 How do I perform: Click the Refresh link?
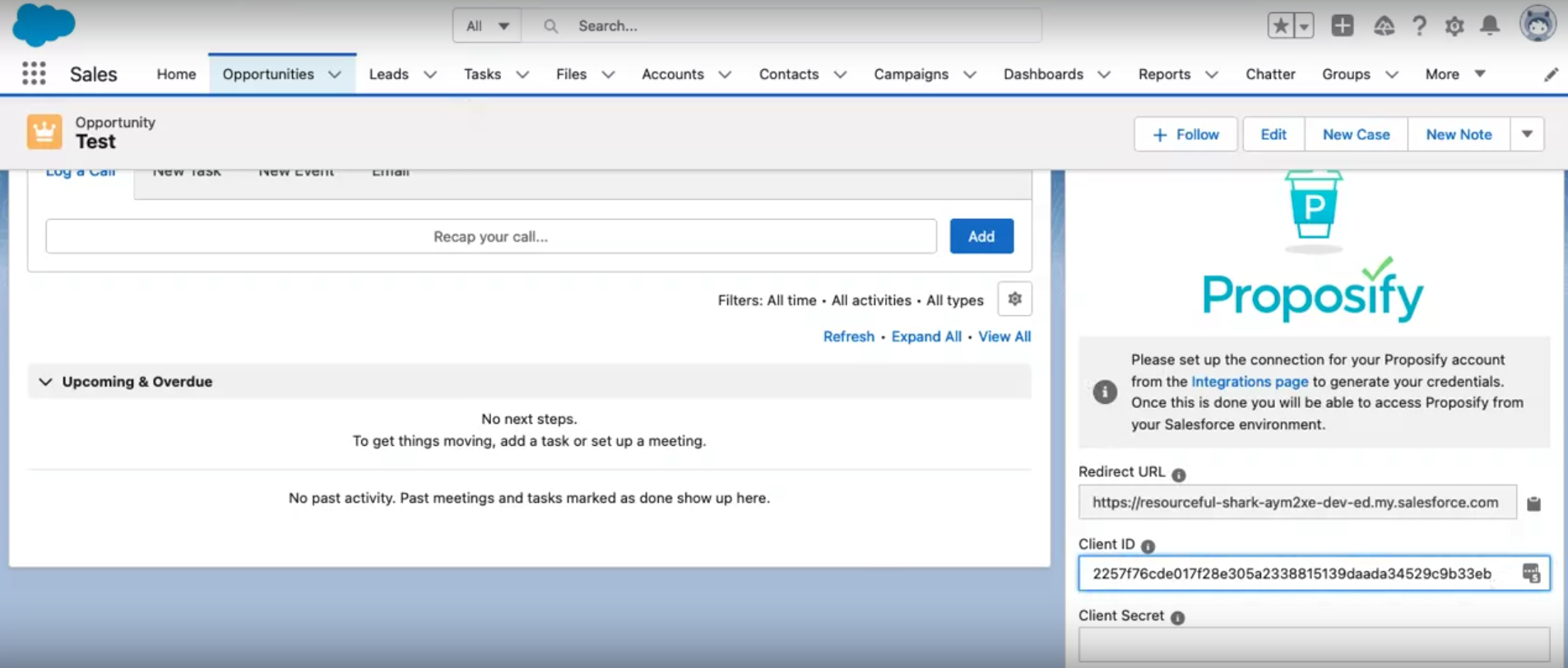pos(849,336)
